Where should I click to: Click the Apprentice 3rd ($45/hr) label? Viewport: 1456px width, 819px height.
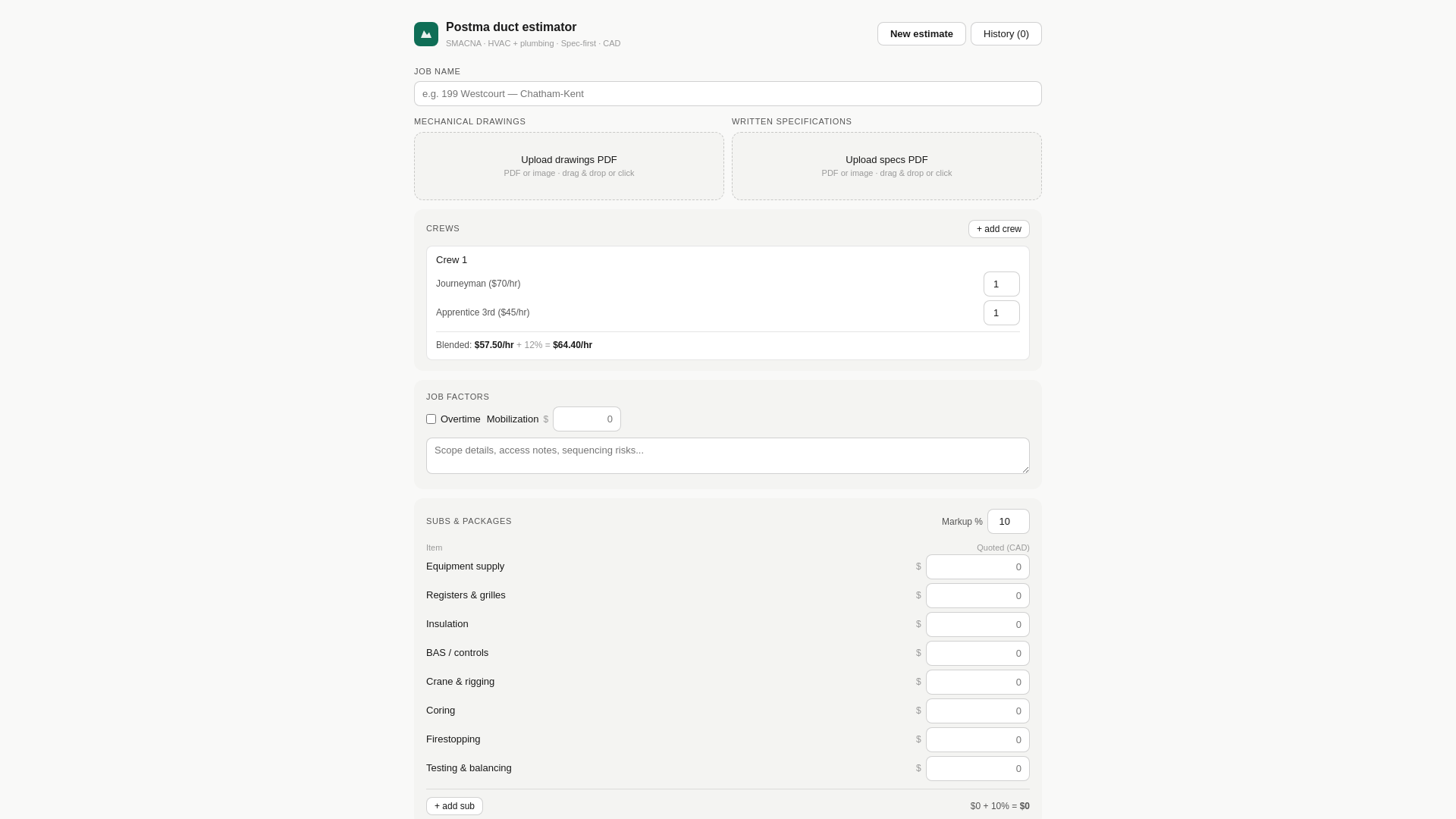[482, 312]
